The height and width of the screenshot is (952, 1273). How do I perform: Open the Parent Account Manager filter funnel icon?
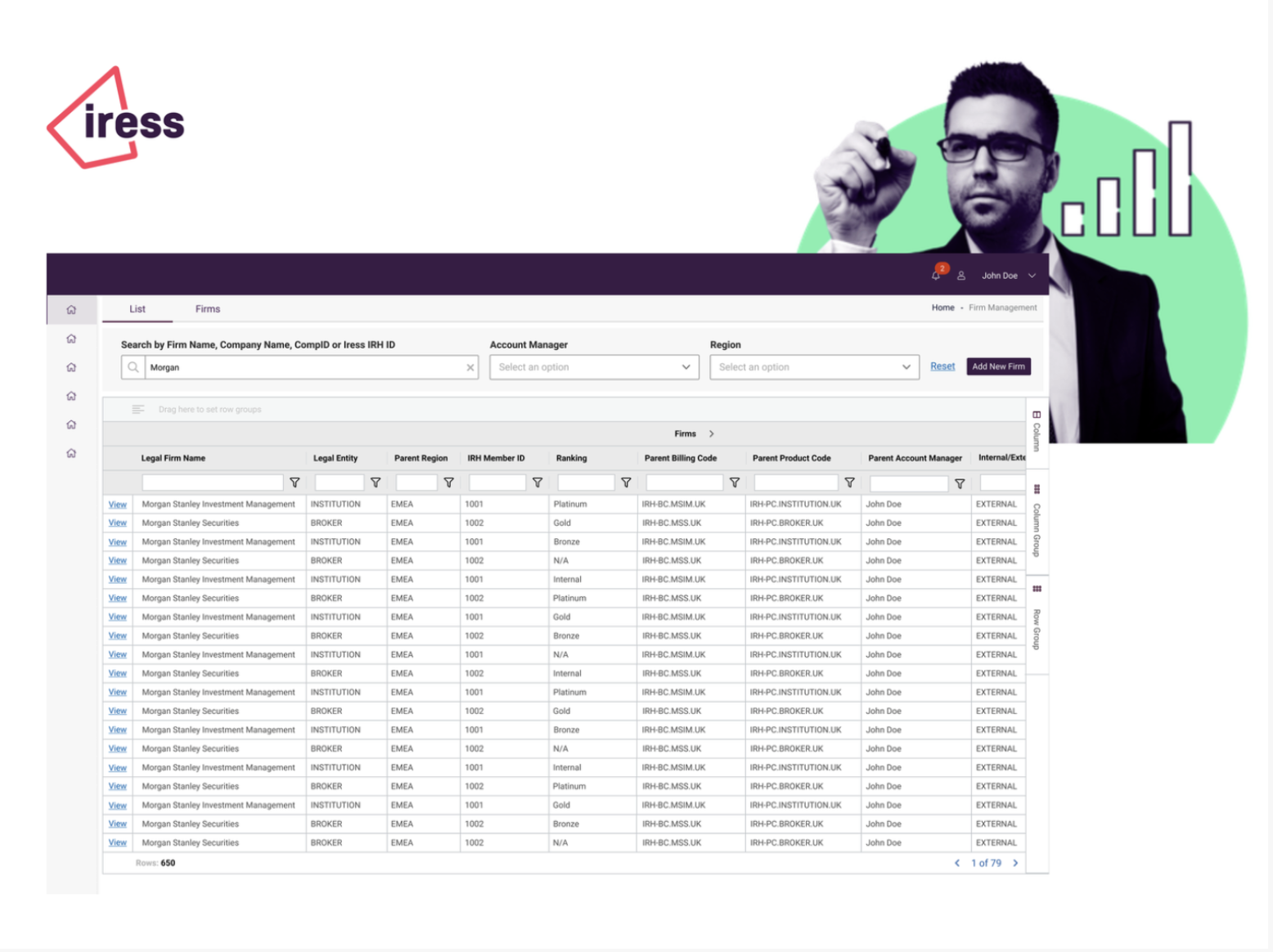tap(960, 484)
